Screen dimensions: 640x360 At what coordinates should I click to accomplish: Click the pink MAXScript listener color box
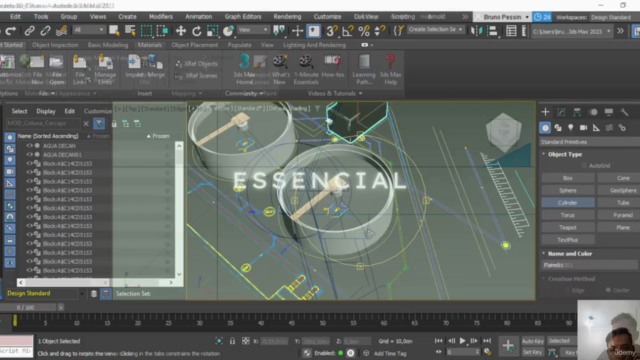(x=16, y=341)
